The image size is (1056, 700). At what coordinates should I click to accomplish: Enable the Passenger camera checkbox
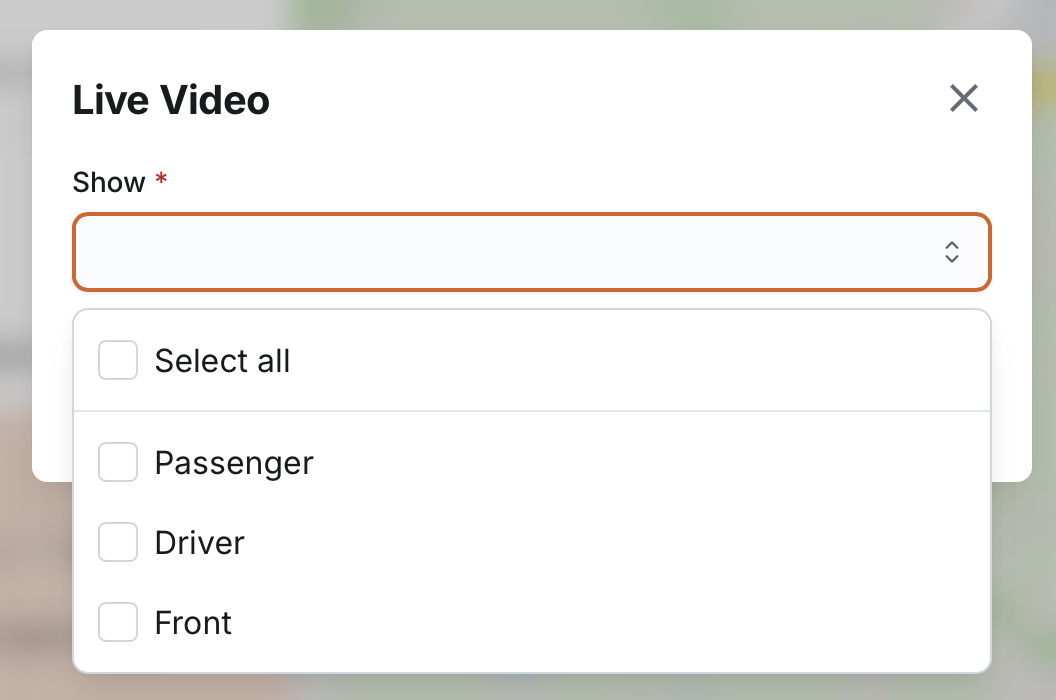tap(118, 462)
